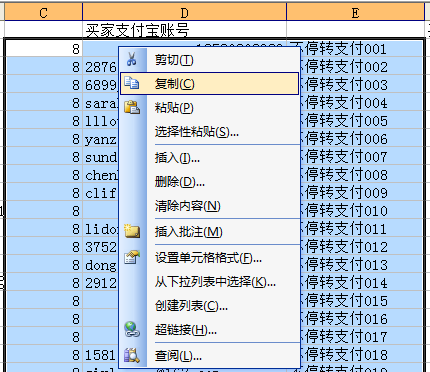Select 从下拉列表中选择(K)... entry
The width and height of the screenshot is (430, 372).
209,282
